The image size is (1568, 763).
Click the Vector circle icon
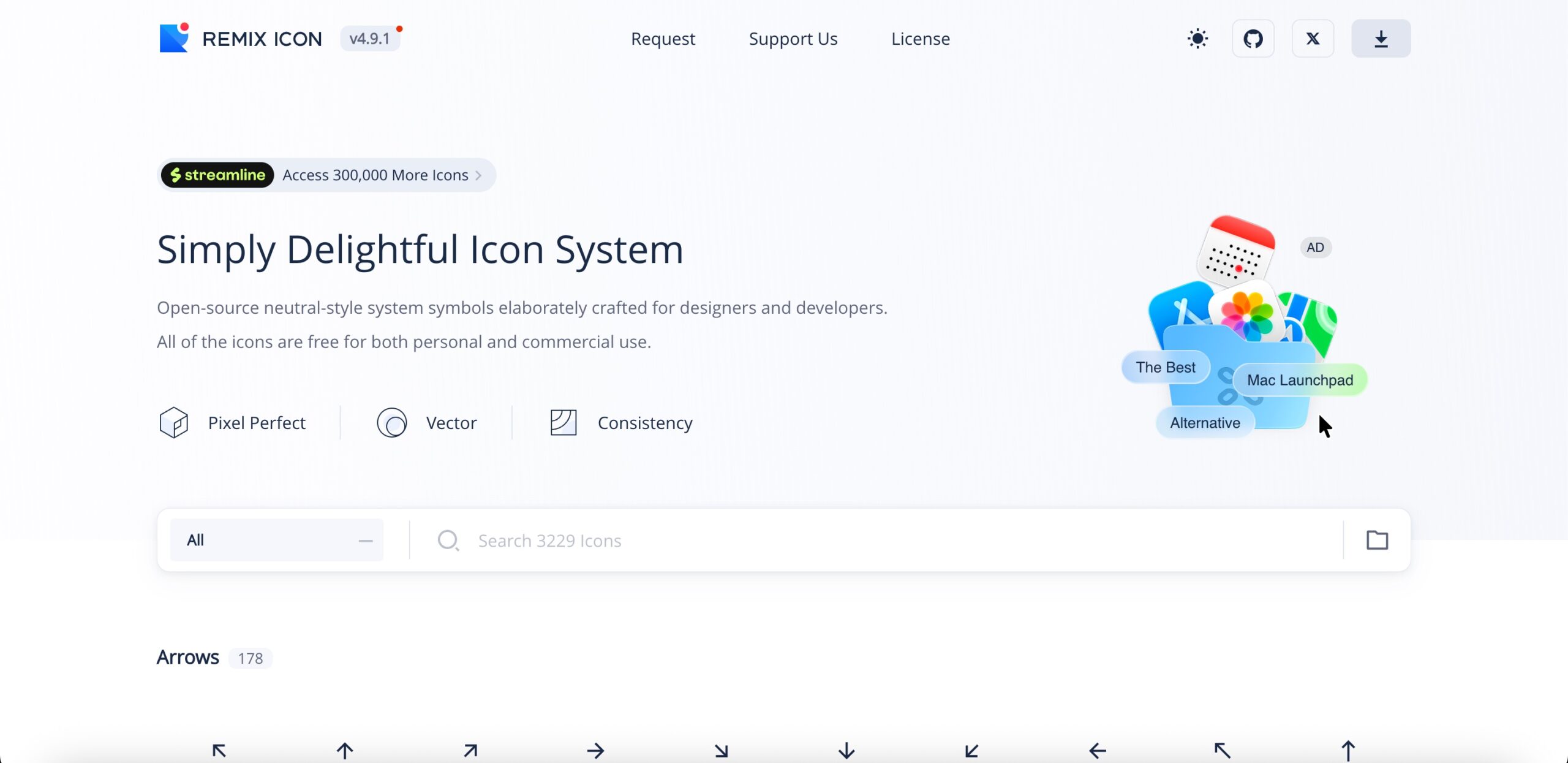(x=392, y=422)
